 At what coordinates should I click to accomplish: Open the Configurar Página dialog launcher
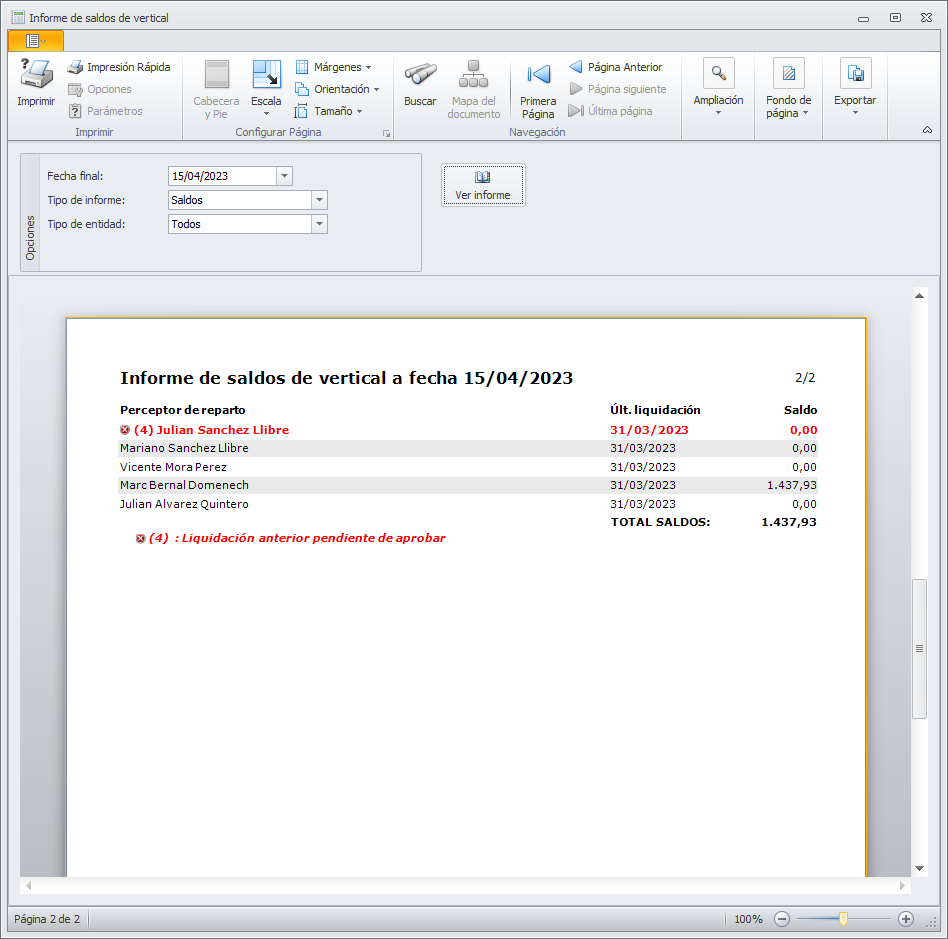(x=386, y=134)
